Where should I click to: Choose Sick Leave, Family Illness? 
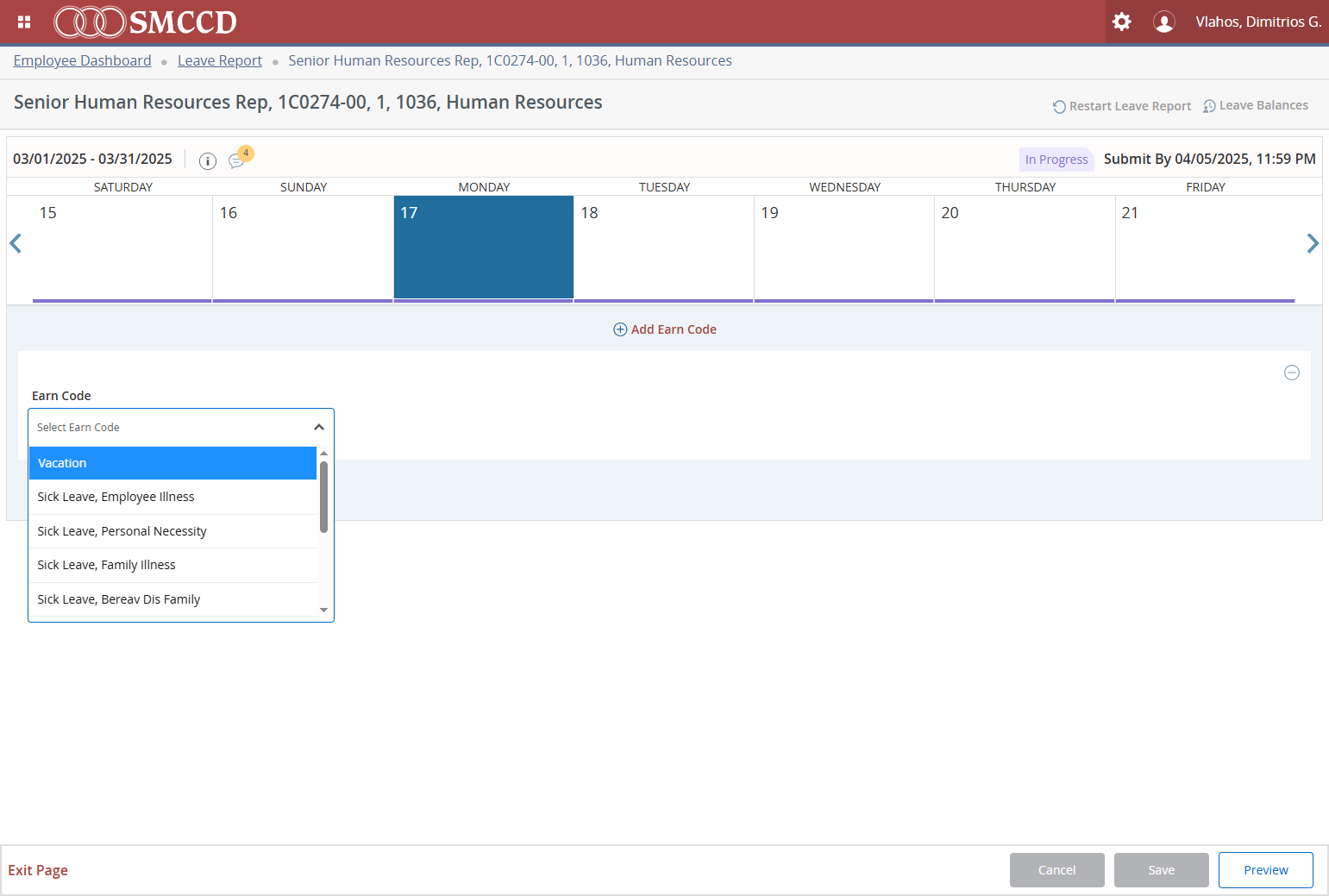[x=172, y=565]
